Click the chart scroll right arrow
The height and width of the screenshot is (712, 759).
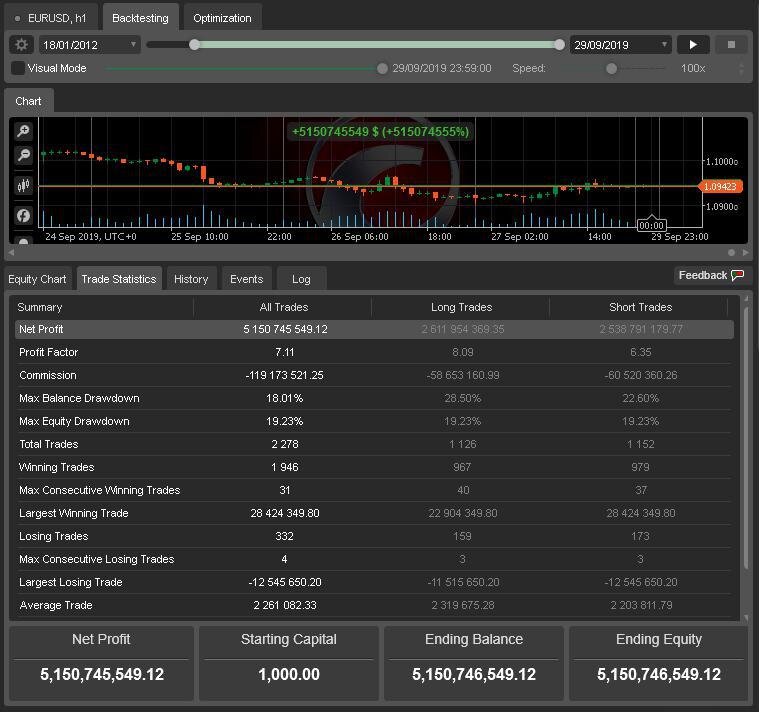coord(745,253)
